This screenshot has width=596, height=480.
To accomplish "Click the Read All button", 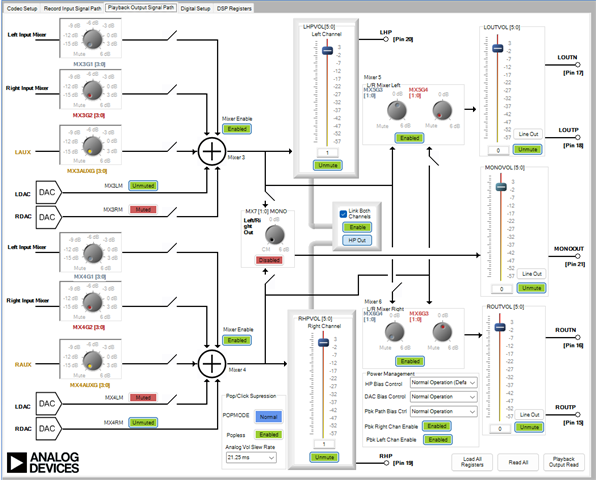I will [x=518, y=462].
